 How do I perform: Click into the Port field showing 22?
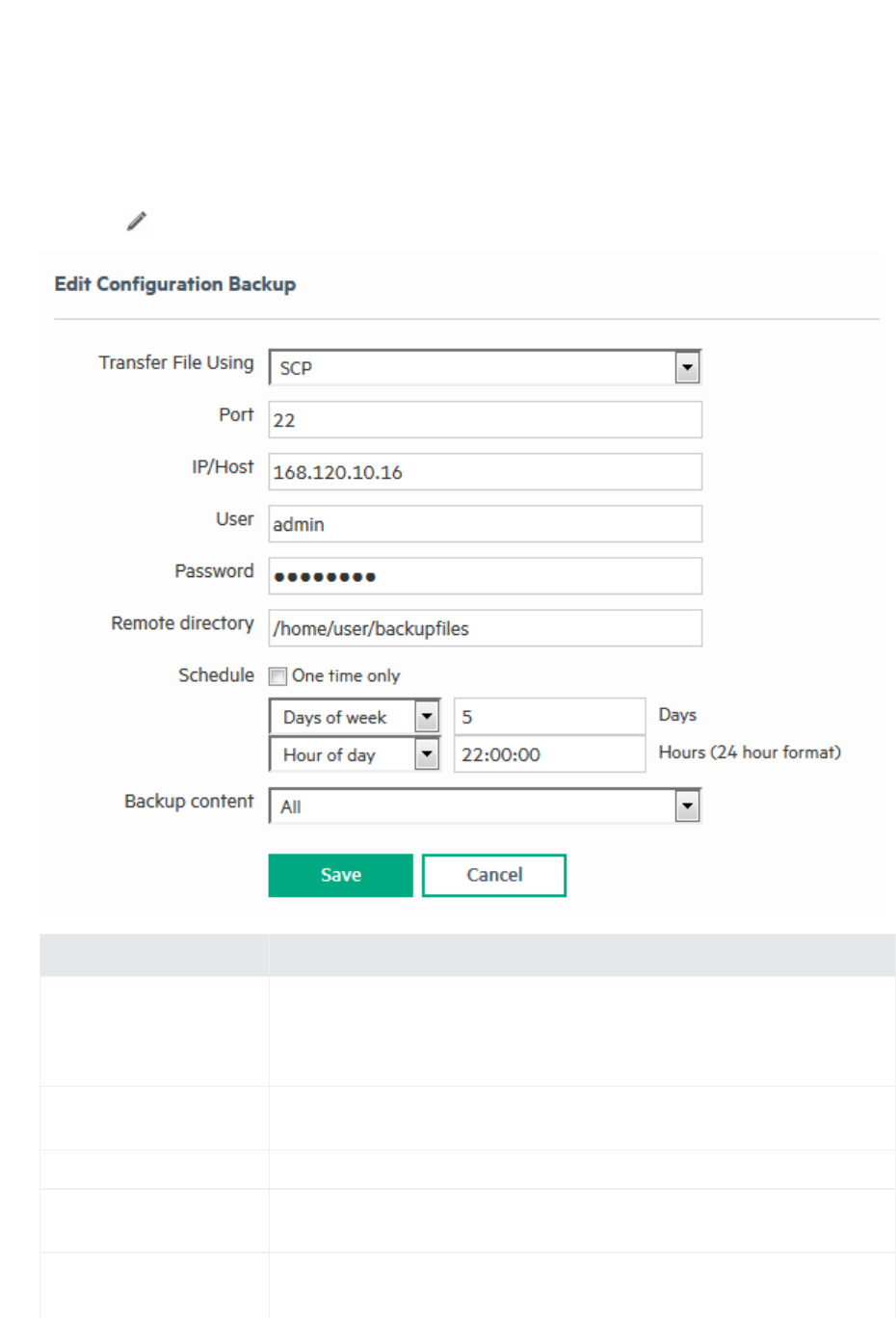coord(485,420)
